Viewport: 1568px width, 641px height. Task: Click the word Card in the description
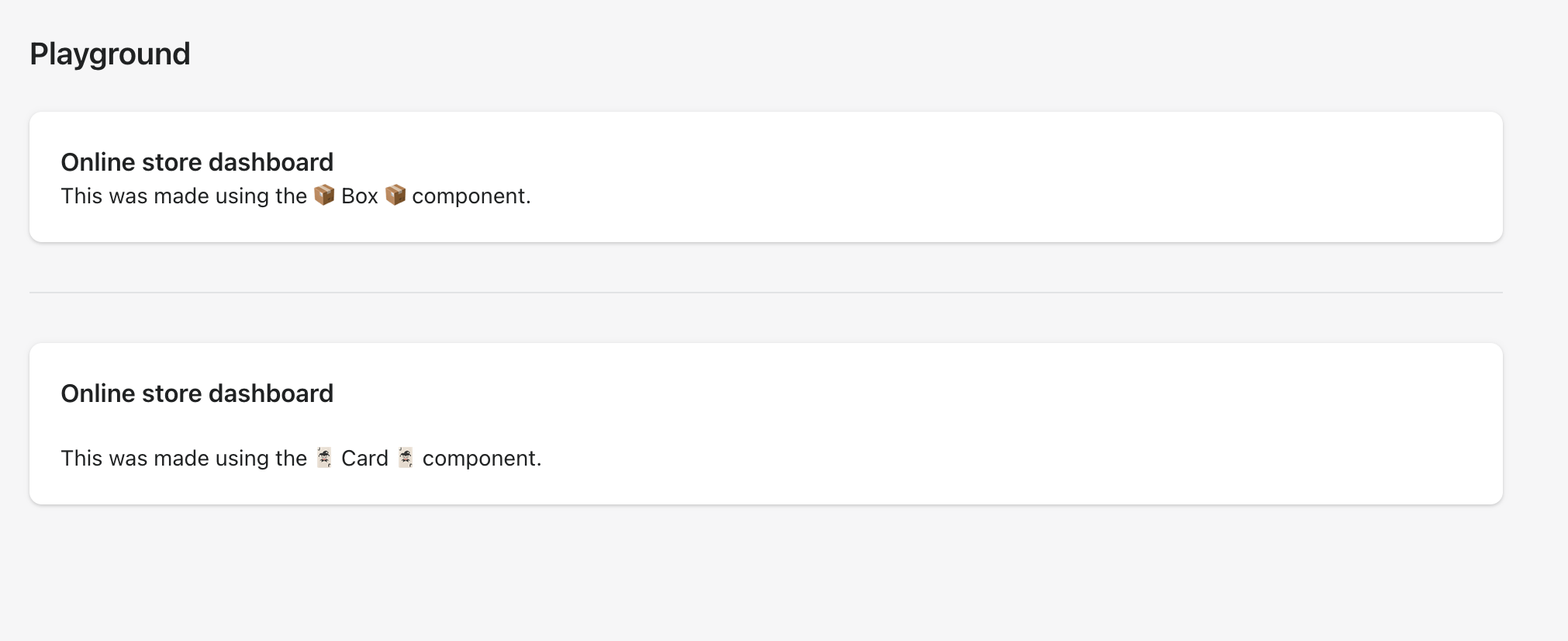(364, 458)
